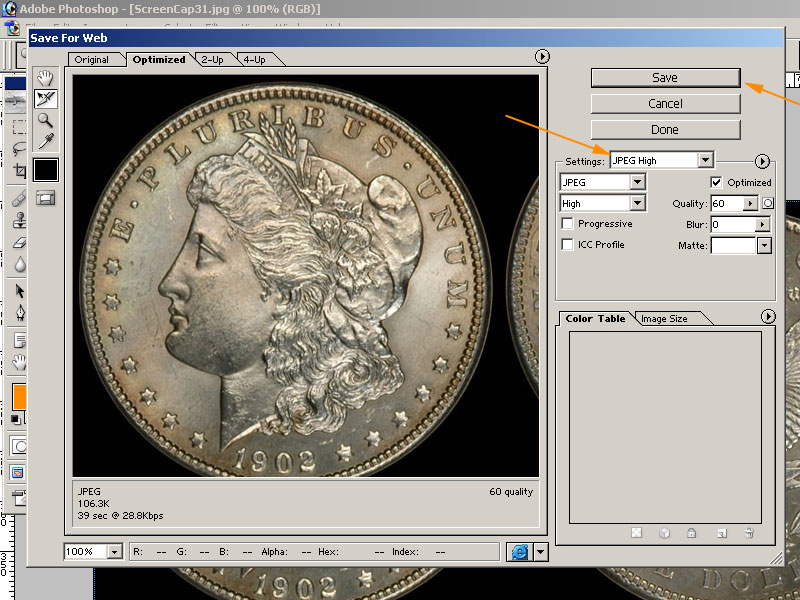Click the black eyedropper color swatch
The height and width of the screenshot is (600, 800).
pyautogui.click(x=46, y=170)
